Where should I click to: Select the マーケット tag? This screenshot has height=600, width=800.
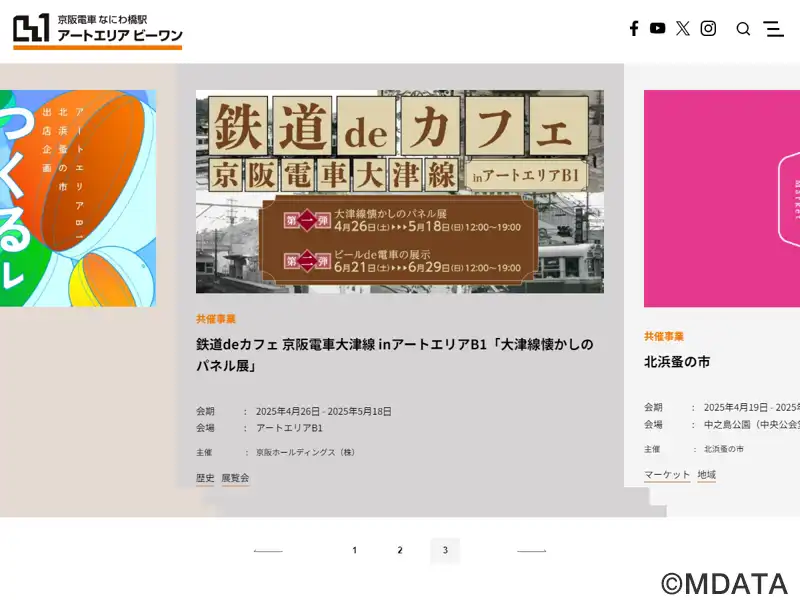click(x=667, y=475)
